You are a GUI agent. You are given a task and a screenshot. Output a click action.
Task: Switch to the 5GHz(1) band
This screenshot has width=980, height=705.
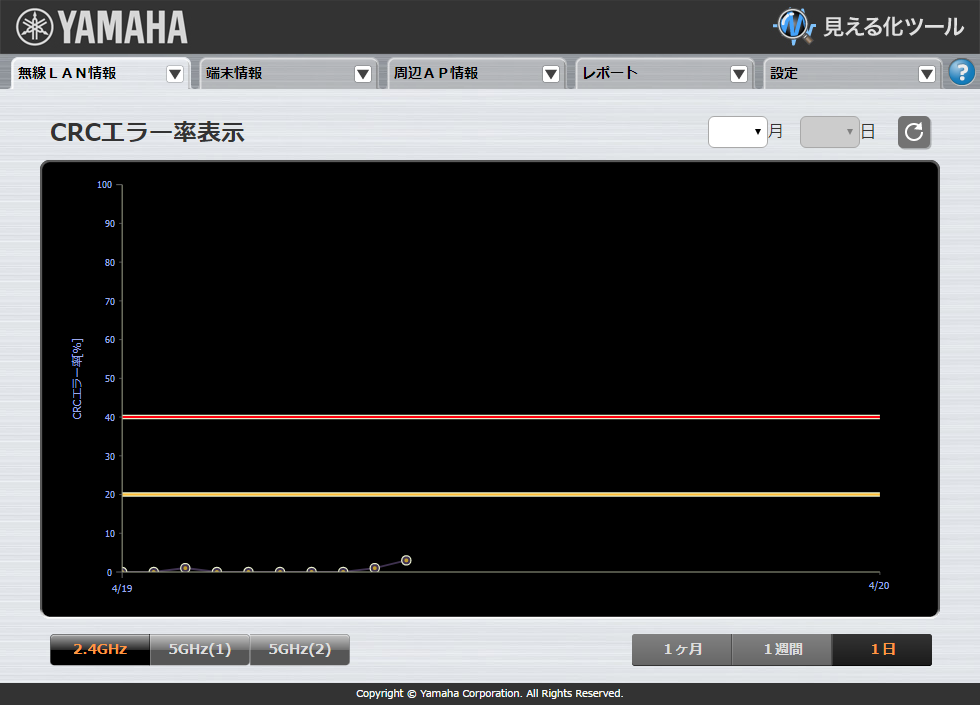[199, 649]
